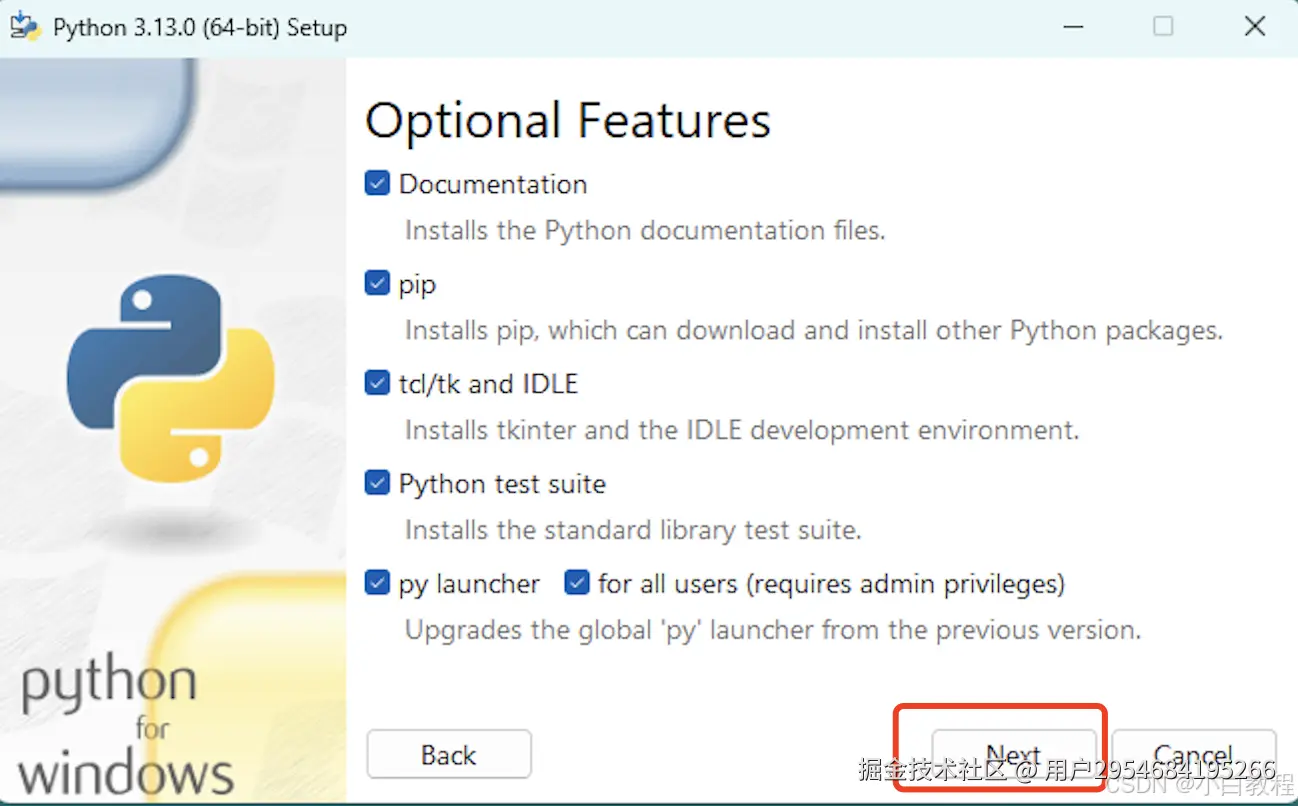Click "Upgrades the global 'py' launcher" description
The width and height of the screenshot is (1298, 806).
pyautogui.click(x=773, y=630)
